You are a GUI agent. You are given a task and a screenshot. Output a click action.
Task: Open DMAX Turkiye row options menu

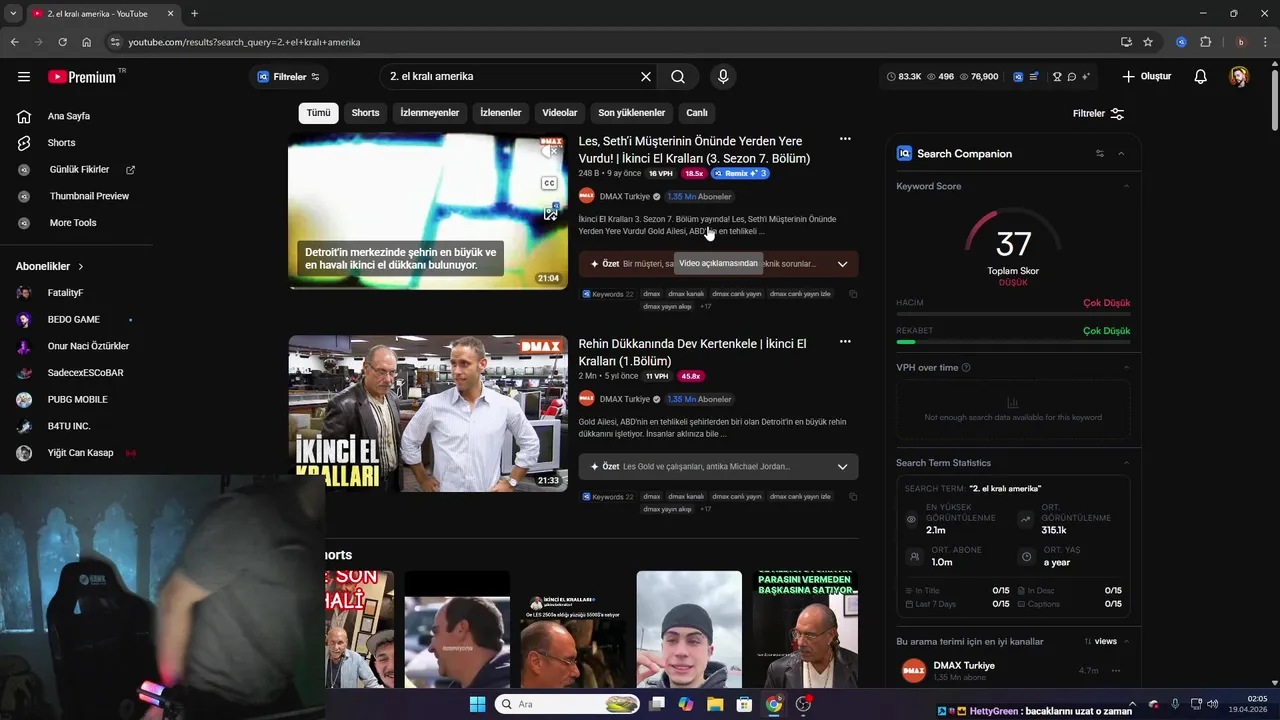click(x=1116, y=671)
